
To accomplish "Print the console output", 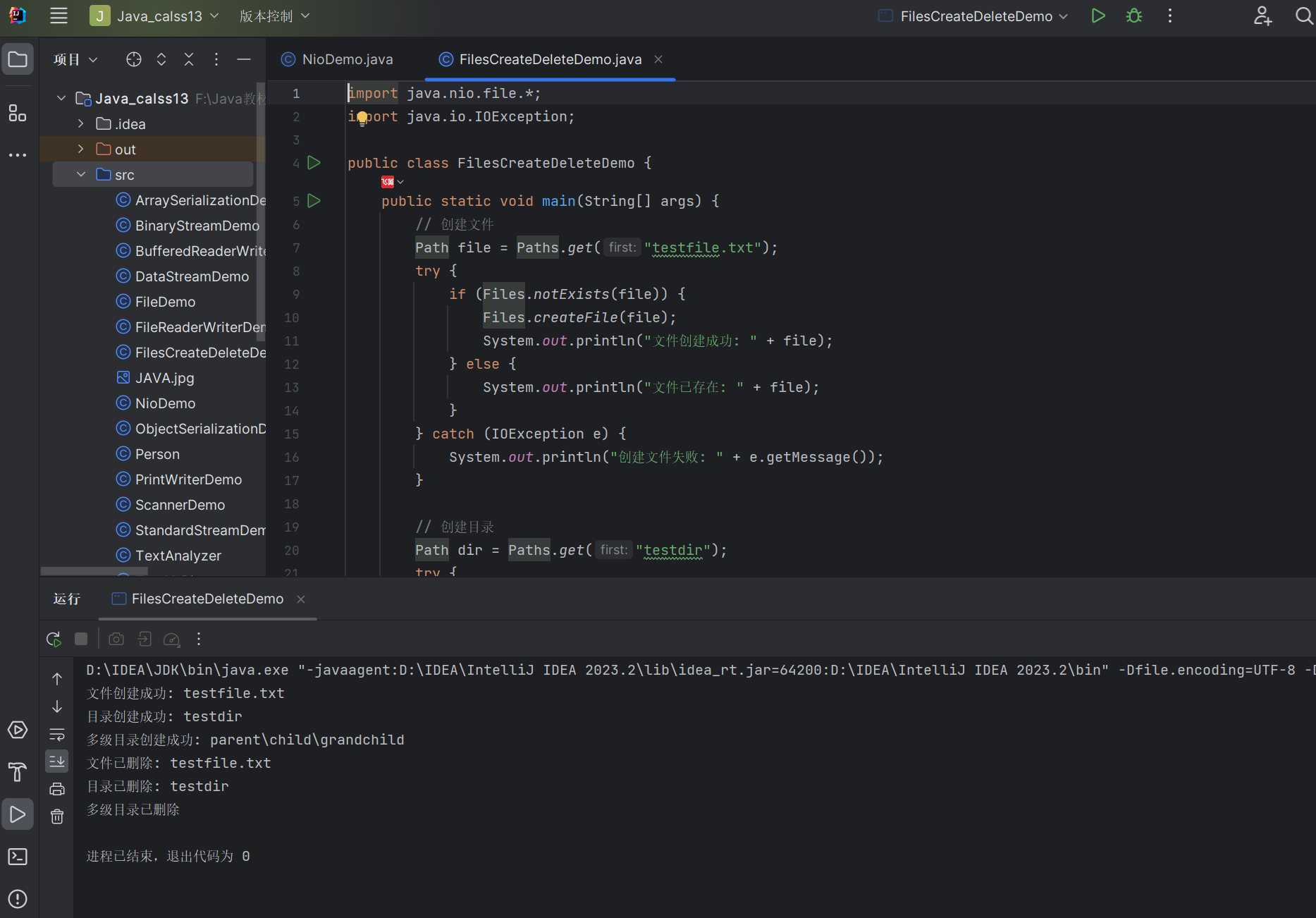I will (57, 789).
